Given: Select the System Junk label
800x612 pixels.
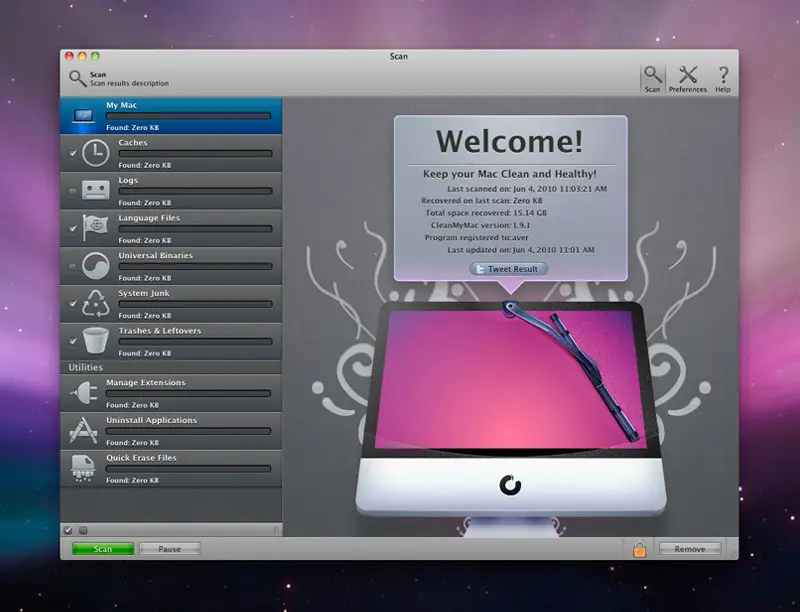Looking at the screenshot, I should [x=144, y=293].
